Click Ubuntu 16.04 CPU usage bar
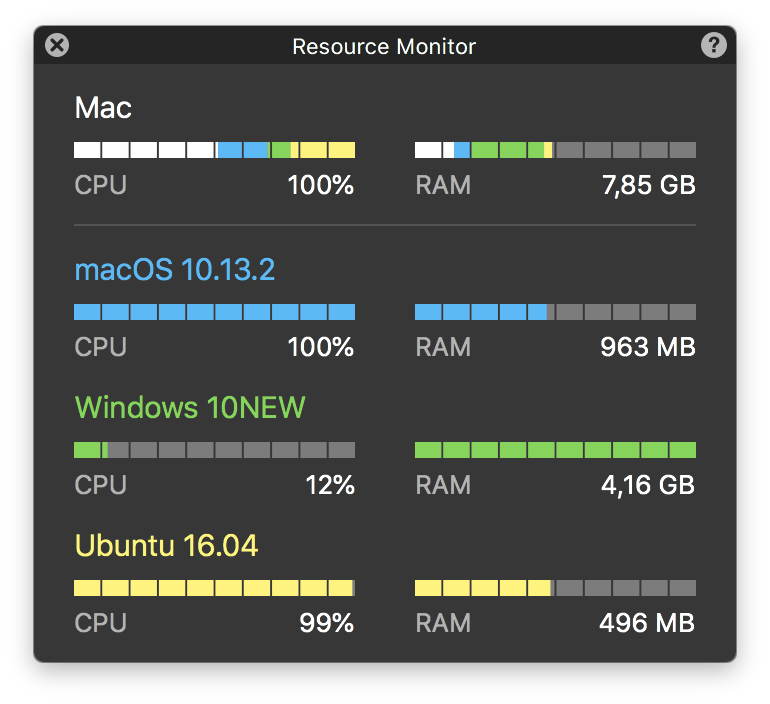This screenshot has height=704, width=770. click(215, 588)
